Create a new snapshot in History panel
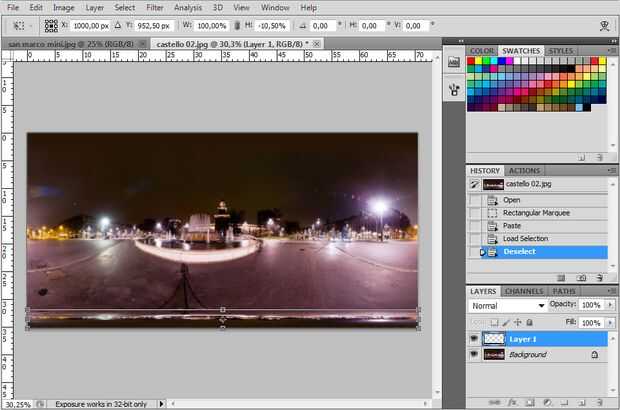 (x=581, y=278)
